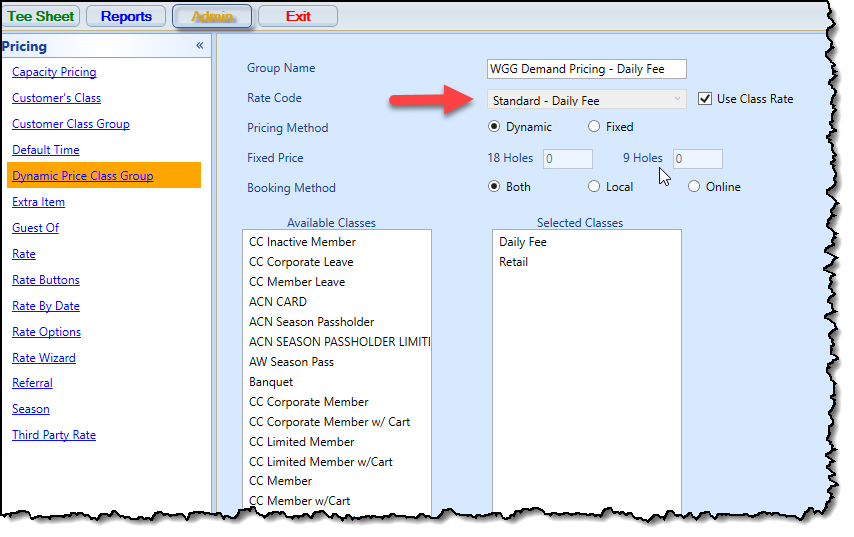
Task: Open the Capacity Pricing link
Action: pyautogui.click(x=54, y=72)
